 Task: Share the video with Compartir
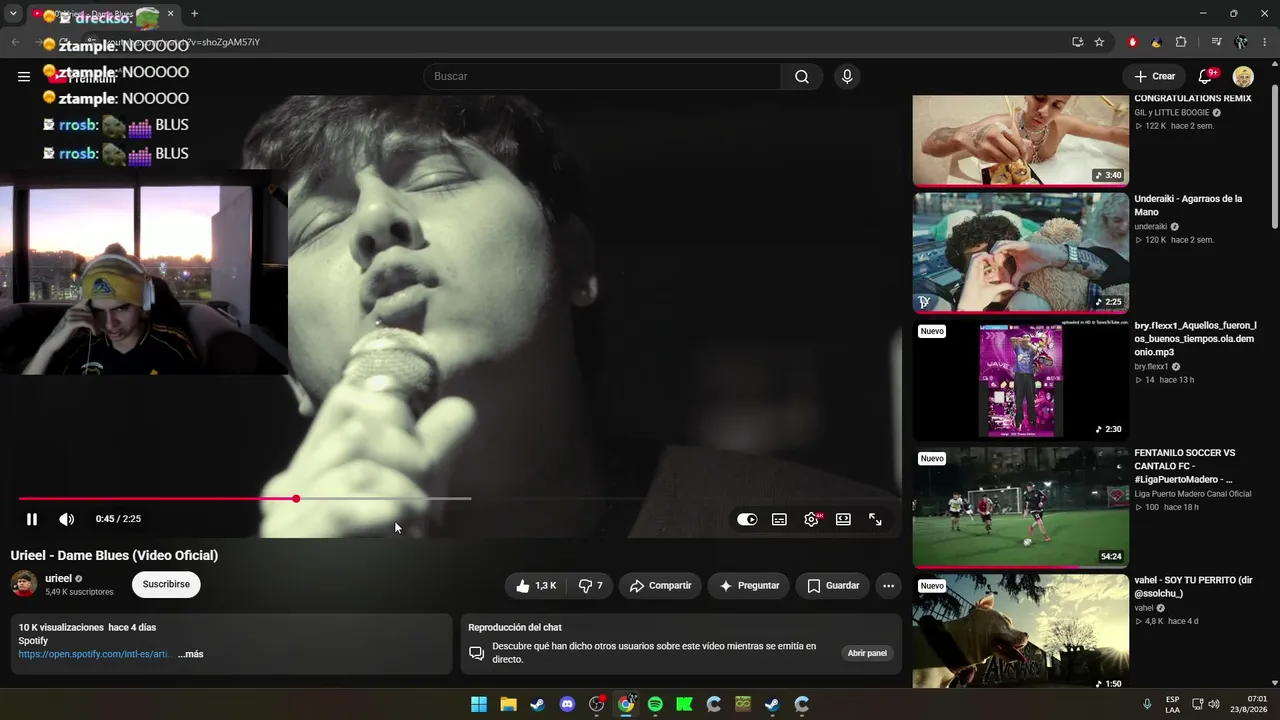[660, 586]
